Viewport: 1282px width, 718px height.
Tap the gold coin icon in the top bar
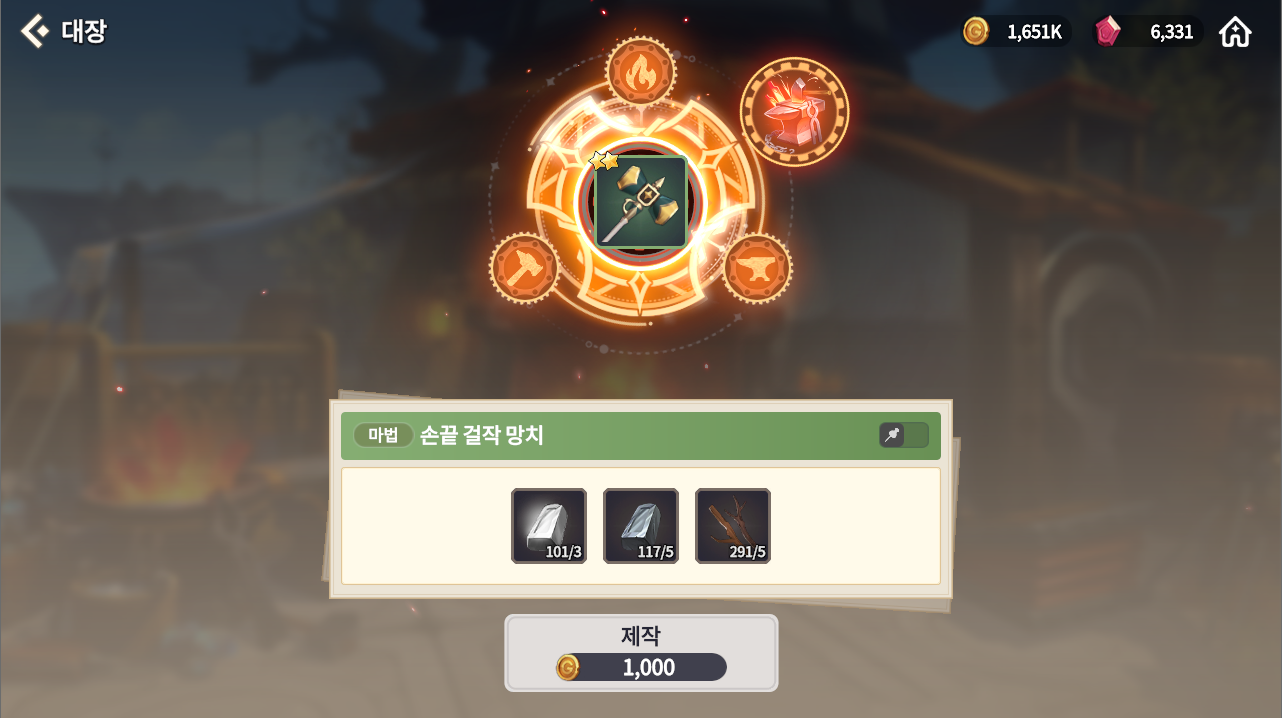(976, 31)
